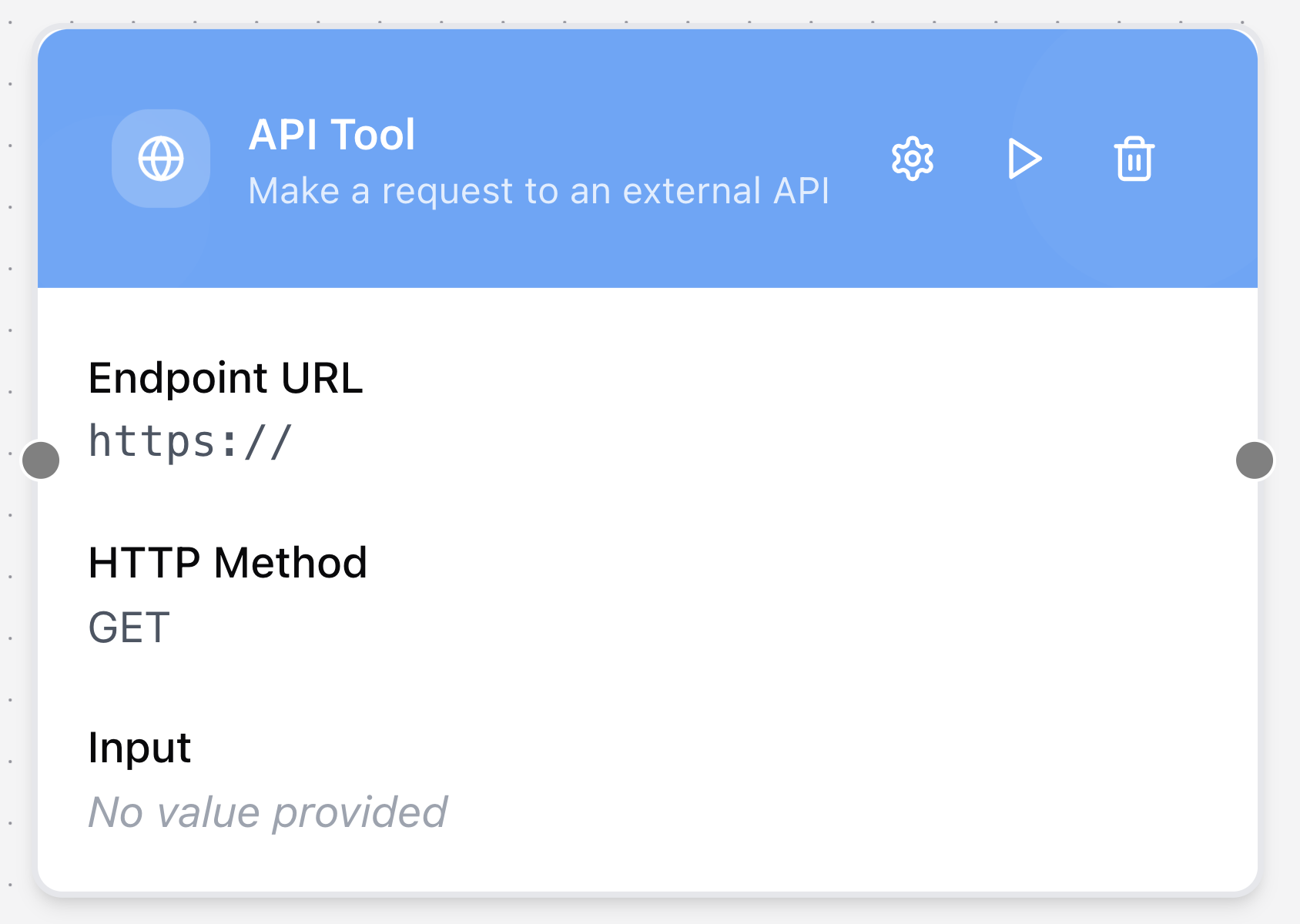Select the GET method value

tap(129, 628)
